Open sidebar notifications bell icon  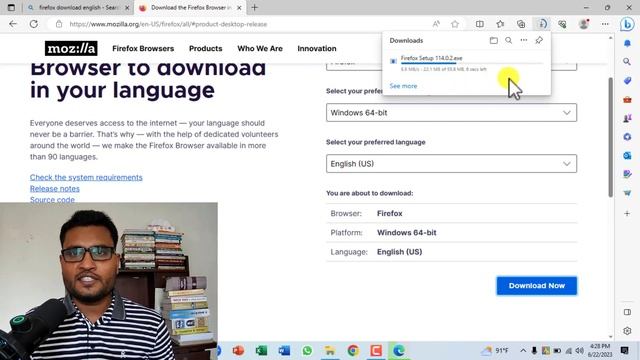[627, 43]
